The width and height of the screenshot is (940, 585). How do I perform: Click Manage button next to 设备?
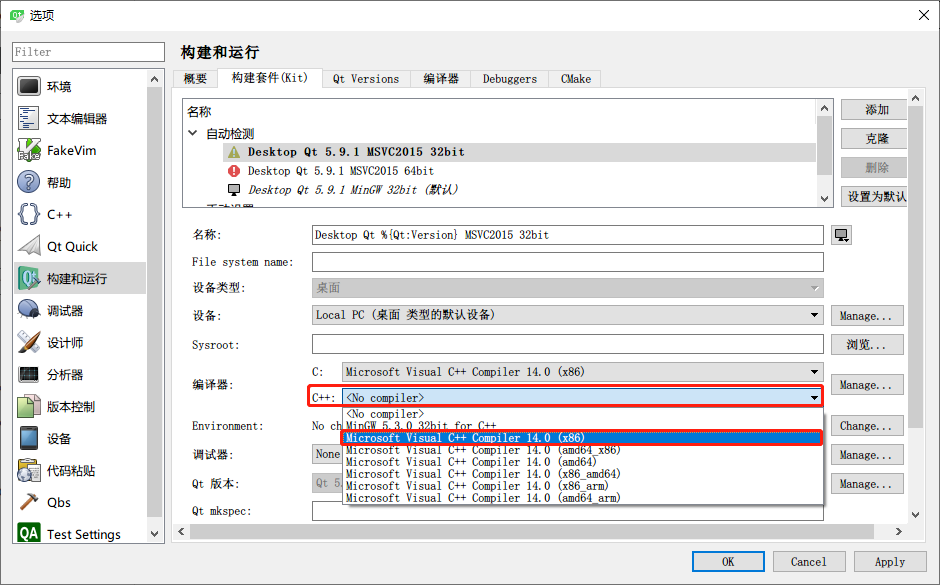tap(867, 315)
